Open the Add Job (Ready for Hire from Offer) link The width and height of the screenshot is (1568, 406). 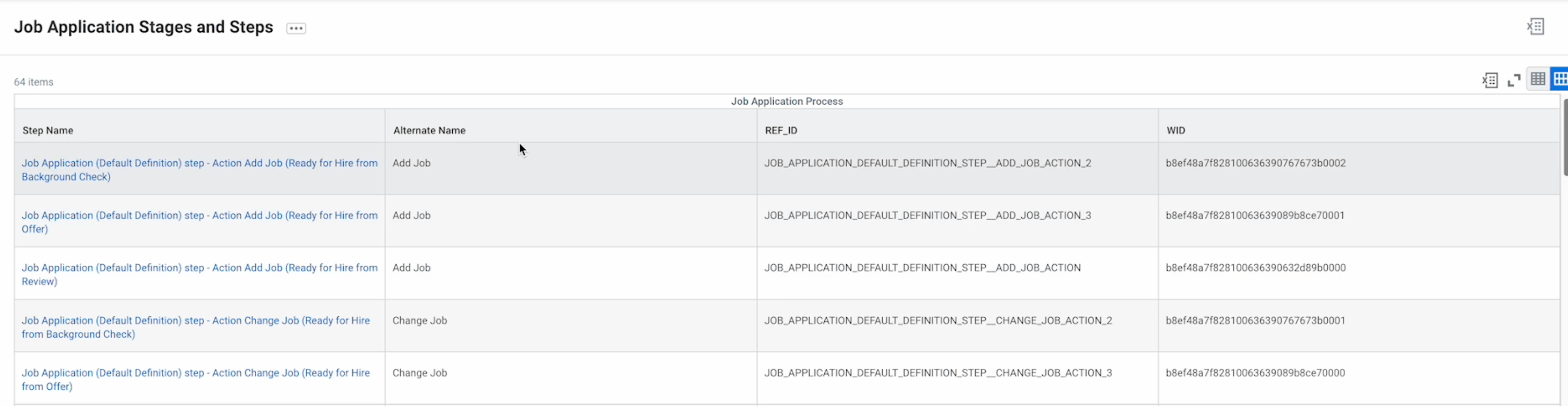tap(200, 222)
